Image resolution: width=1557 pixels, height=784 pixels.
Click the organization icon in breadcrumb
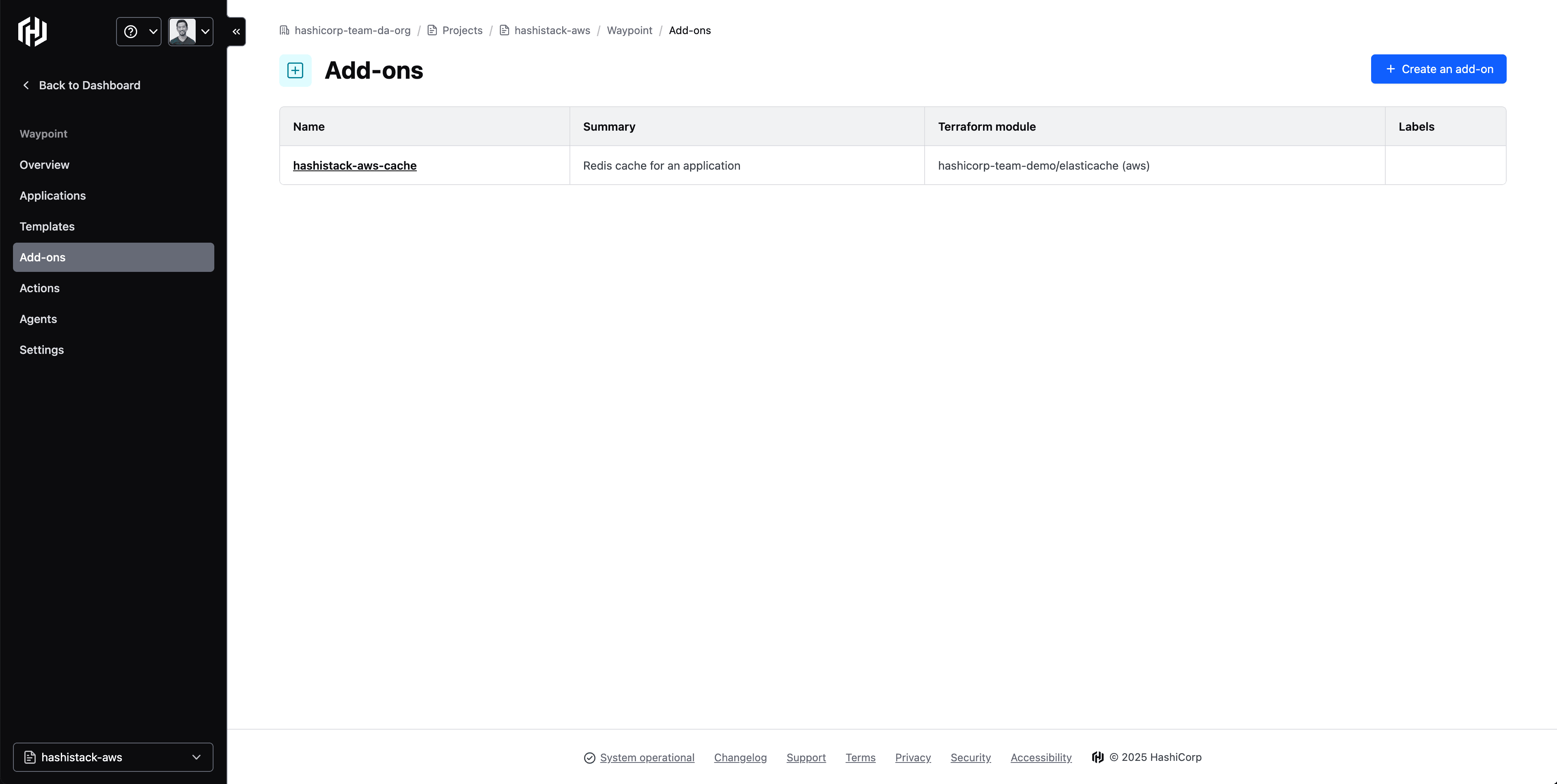[x=285, y=30]
